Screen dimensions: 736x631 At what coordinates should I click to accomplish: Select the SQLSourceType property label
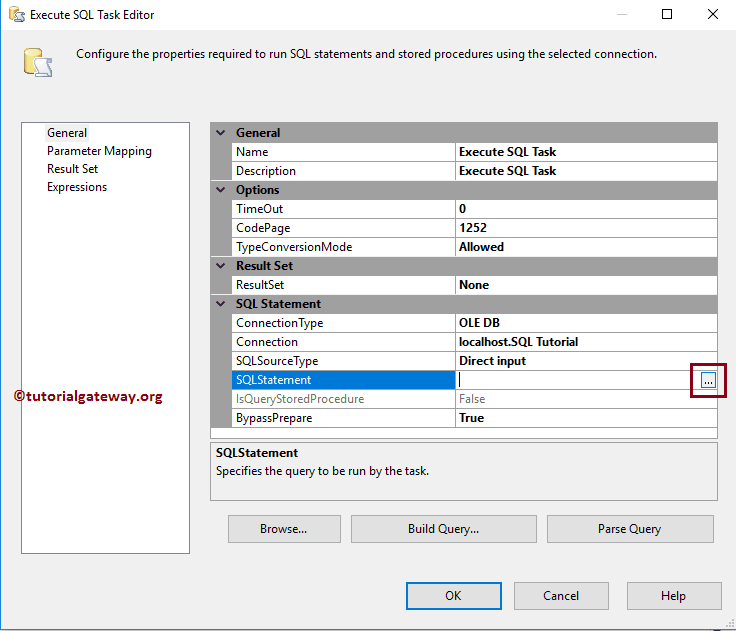coord(343,361)
